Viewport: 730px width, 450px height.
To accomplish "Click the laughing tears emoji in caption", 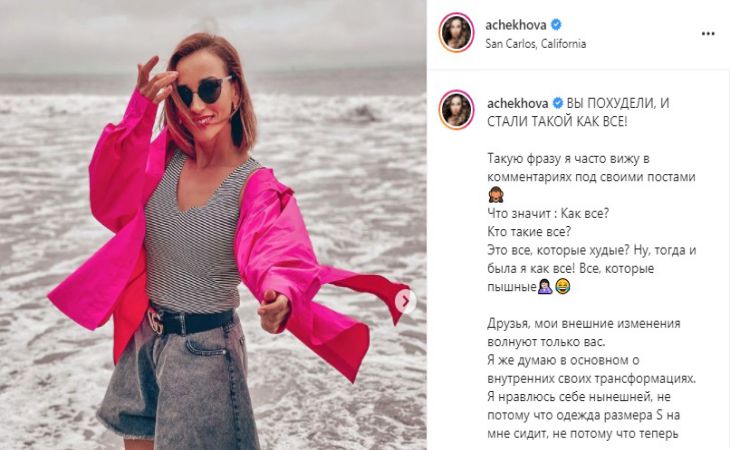I will point(563,286).
